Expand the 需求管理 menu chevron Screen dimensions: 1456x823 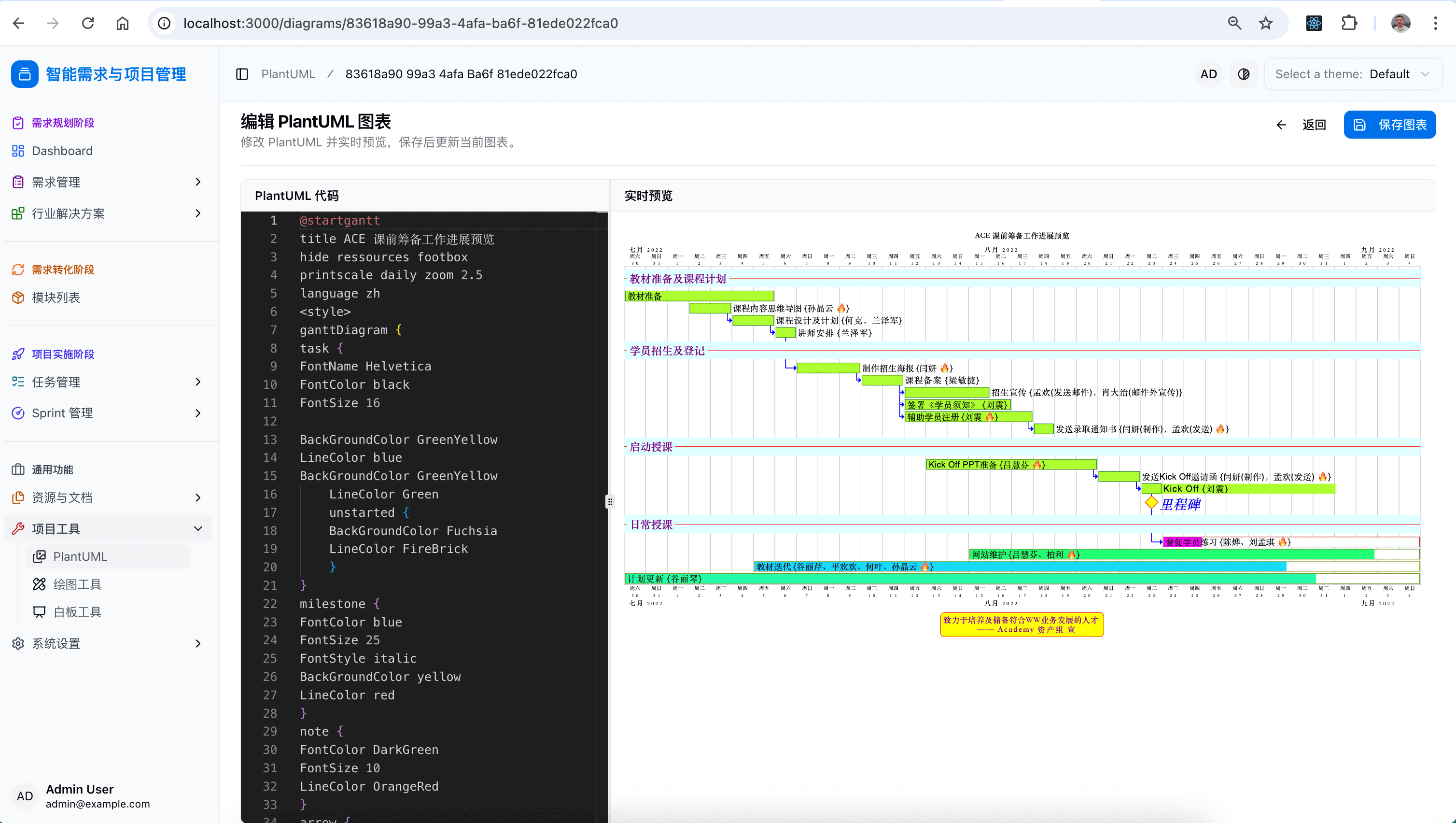click(x=198, y=182)
